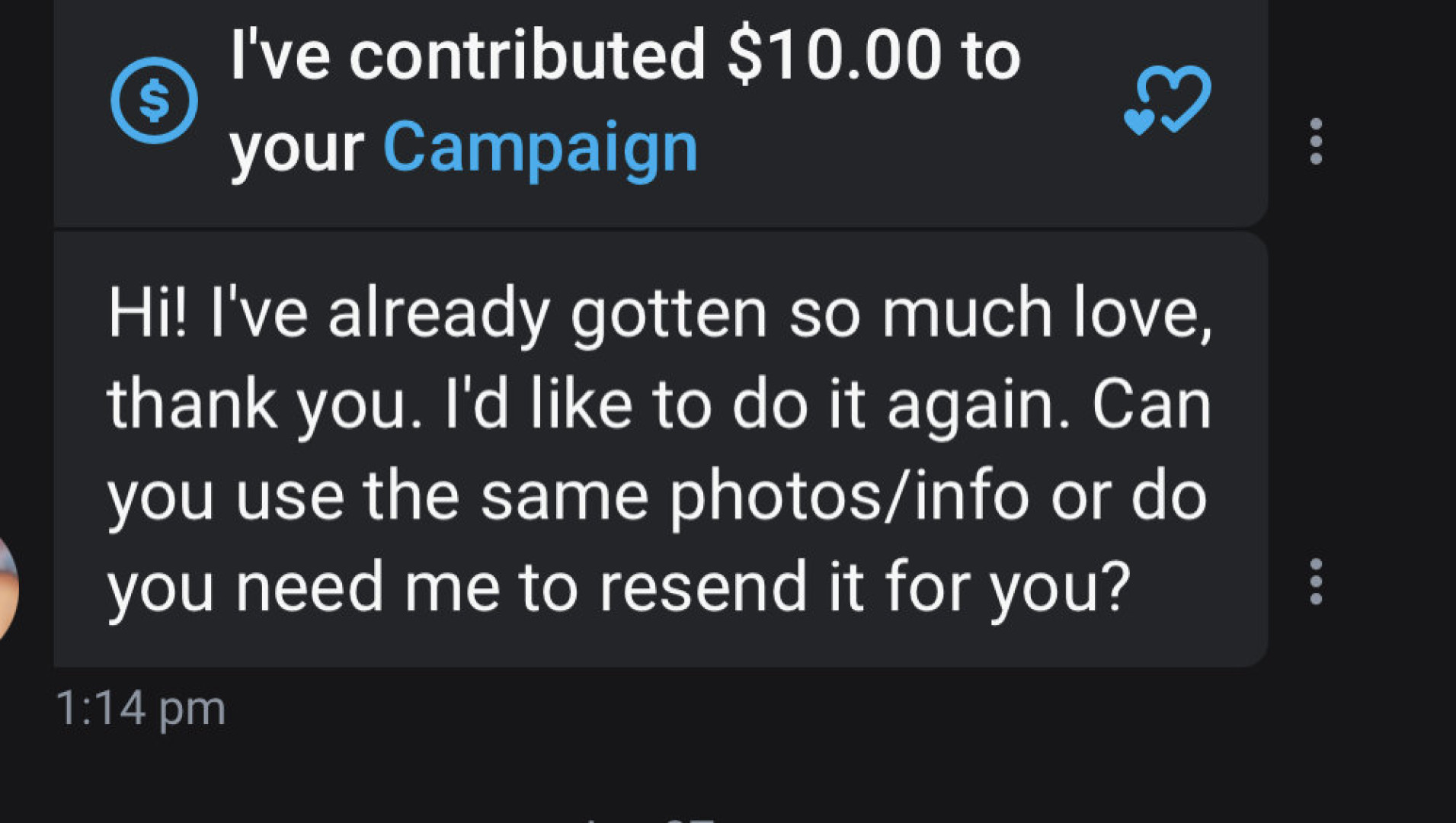Click the word "Can" in the message
Viewport: 1456px width, 823px height.
click(x=1151, y=405)
